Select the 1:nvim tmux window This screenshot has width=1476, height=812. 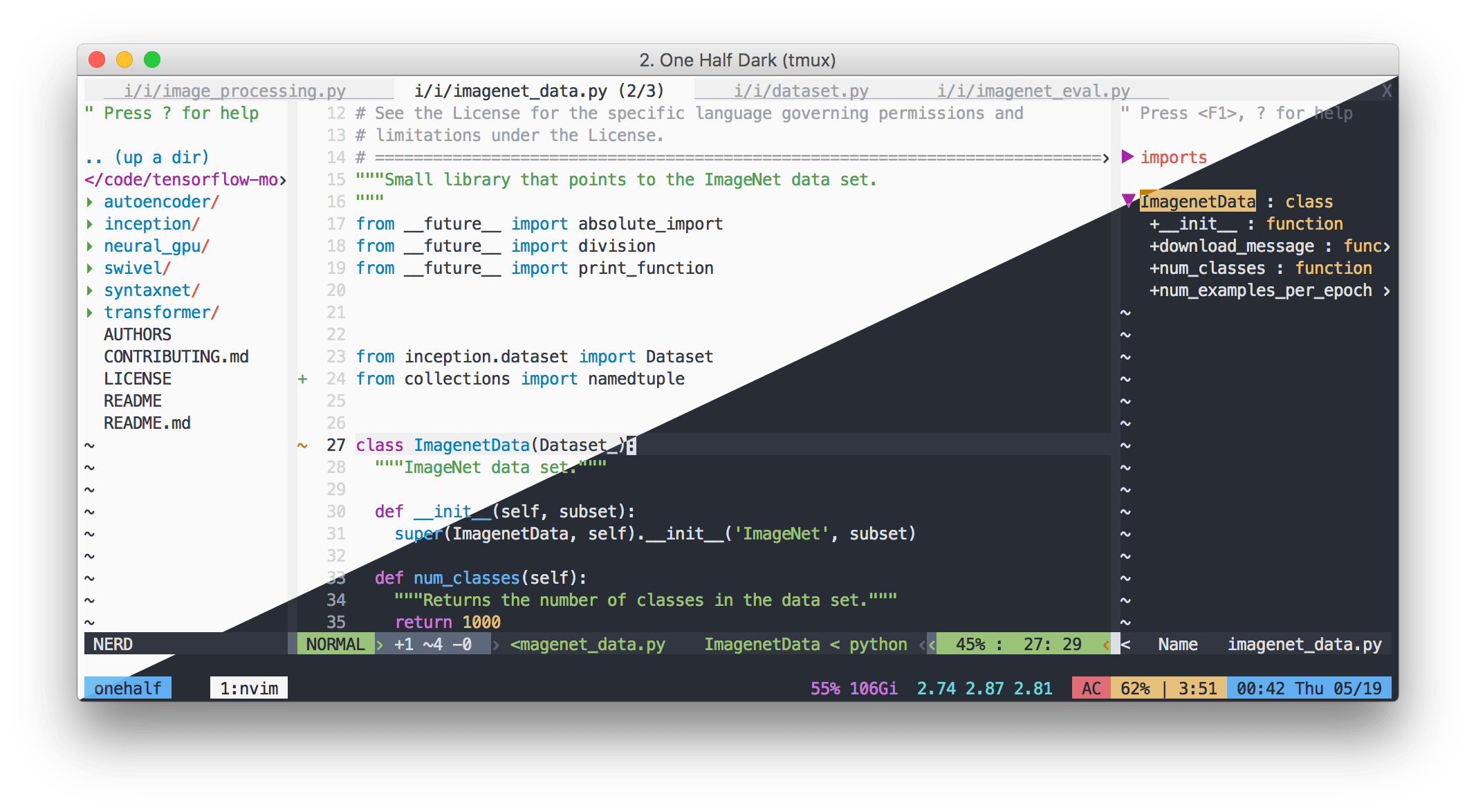[x=249, y=688]
